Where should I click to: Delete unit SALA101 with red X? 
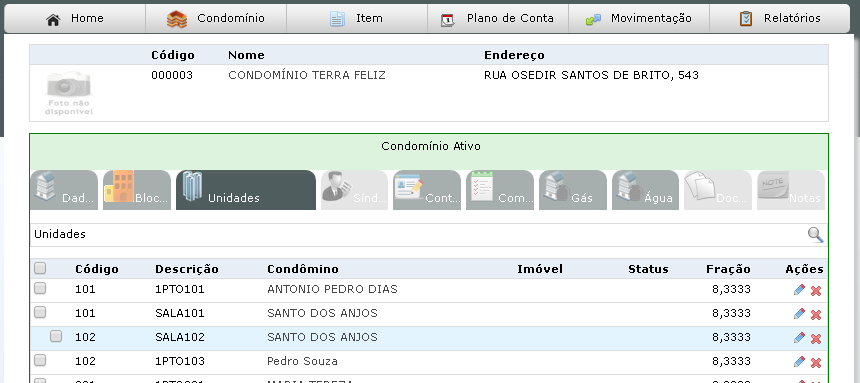pyautogui.click(x=816, y=315)
